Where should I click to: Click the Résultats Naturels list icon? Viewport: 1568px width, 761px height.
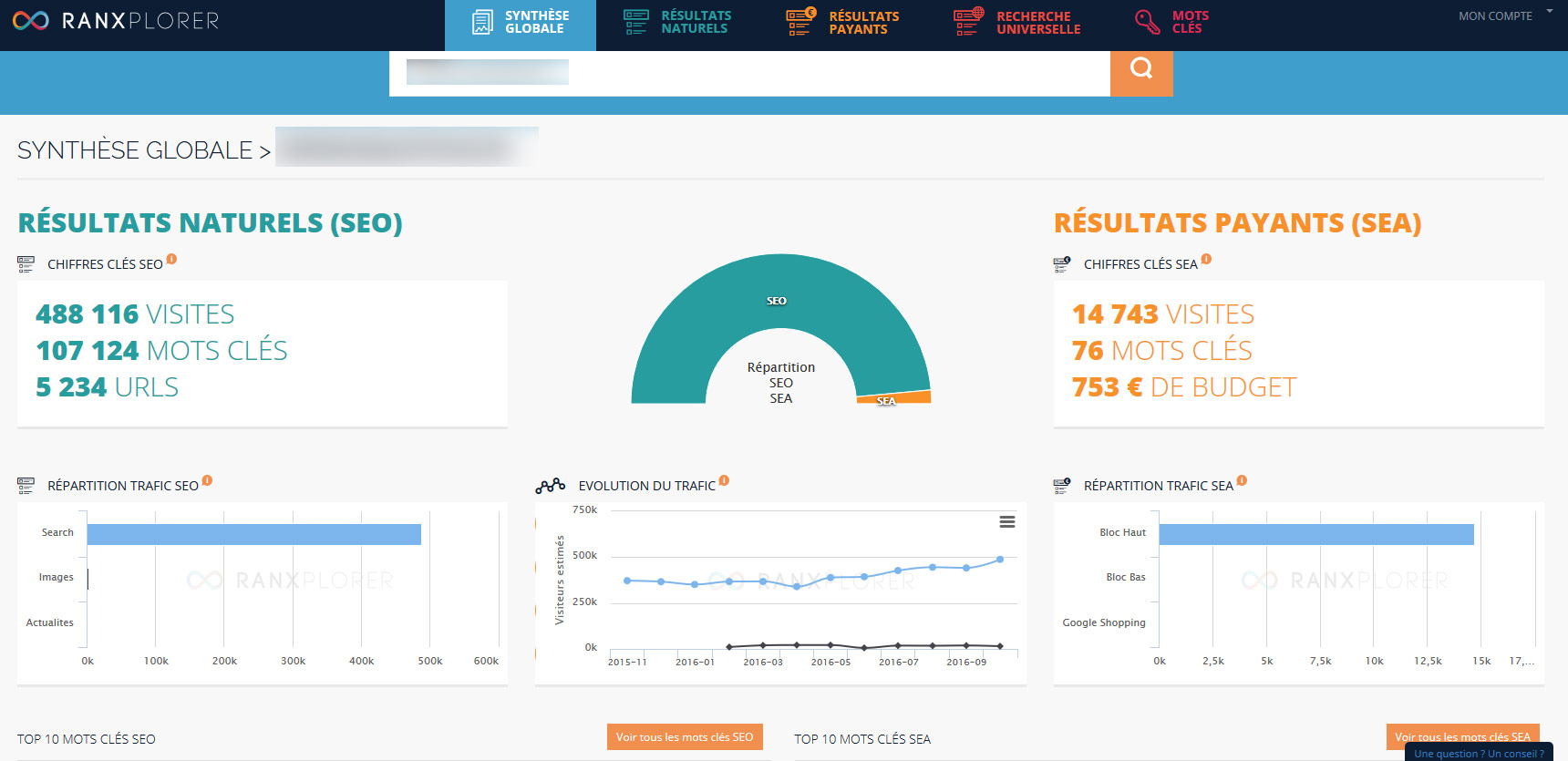636,22
